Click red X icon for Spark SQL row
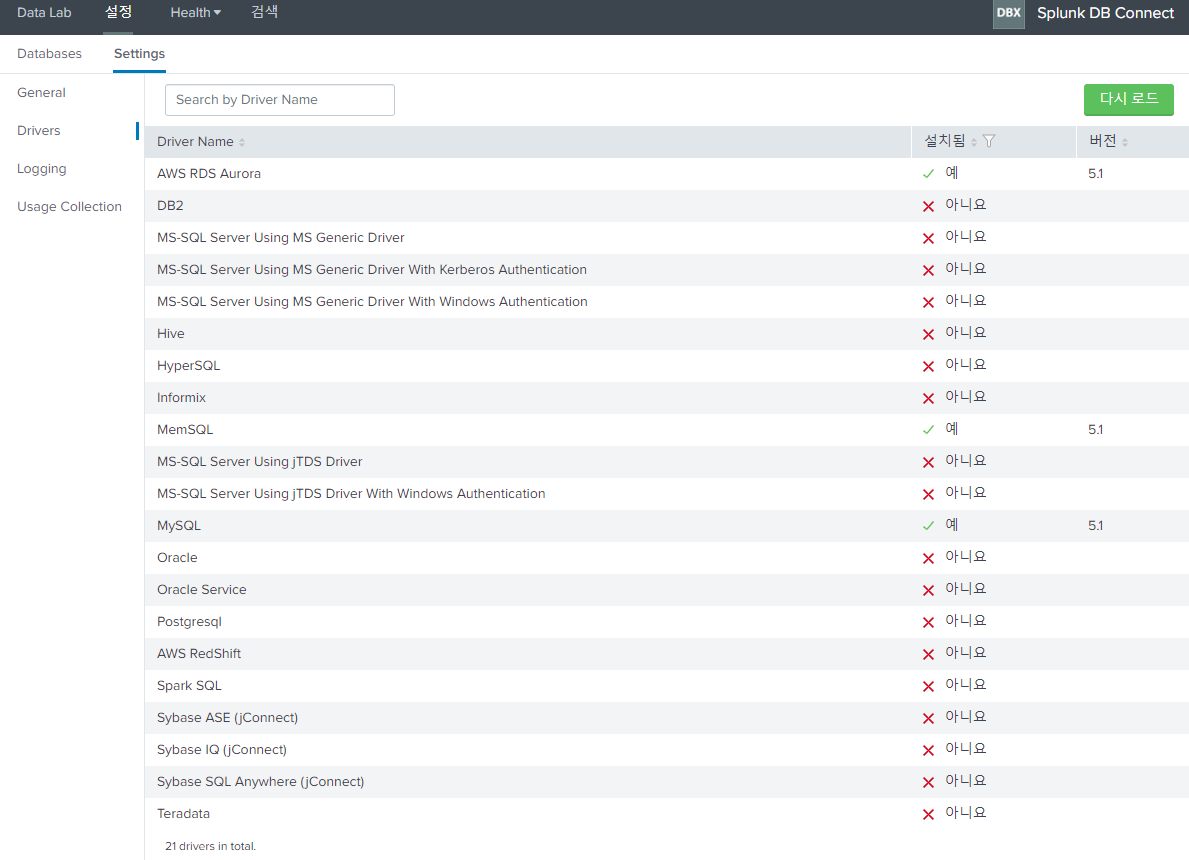The height and width of the screenshot is (860, 1189). pyautogui.click(x=928, y=686)
